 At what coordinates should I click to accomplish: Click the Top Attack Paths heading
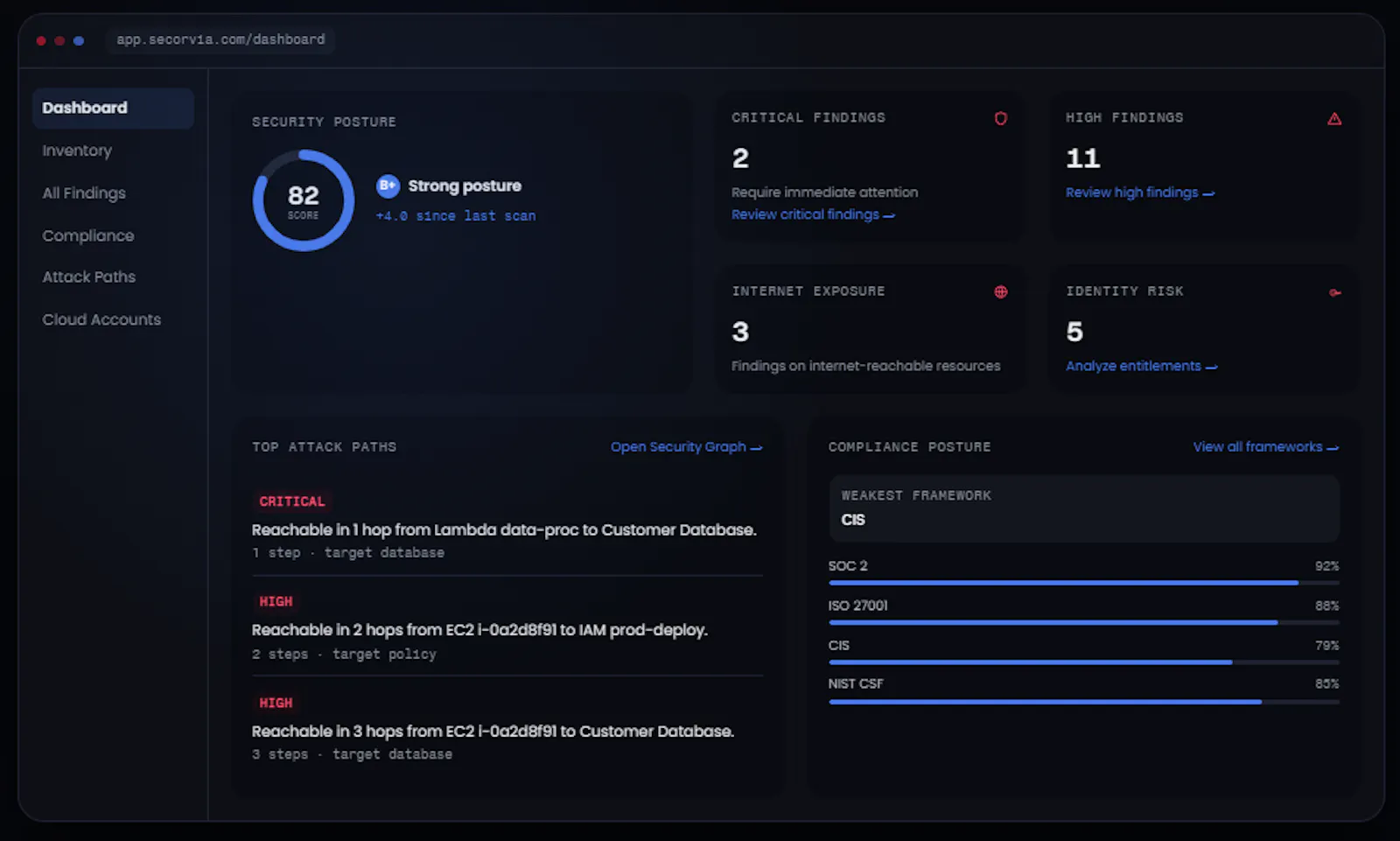pyautogui.click(x=324, y=447)
